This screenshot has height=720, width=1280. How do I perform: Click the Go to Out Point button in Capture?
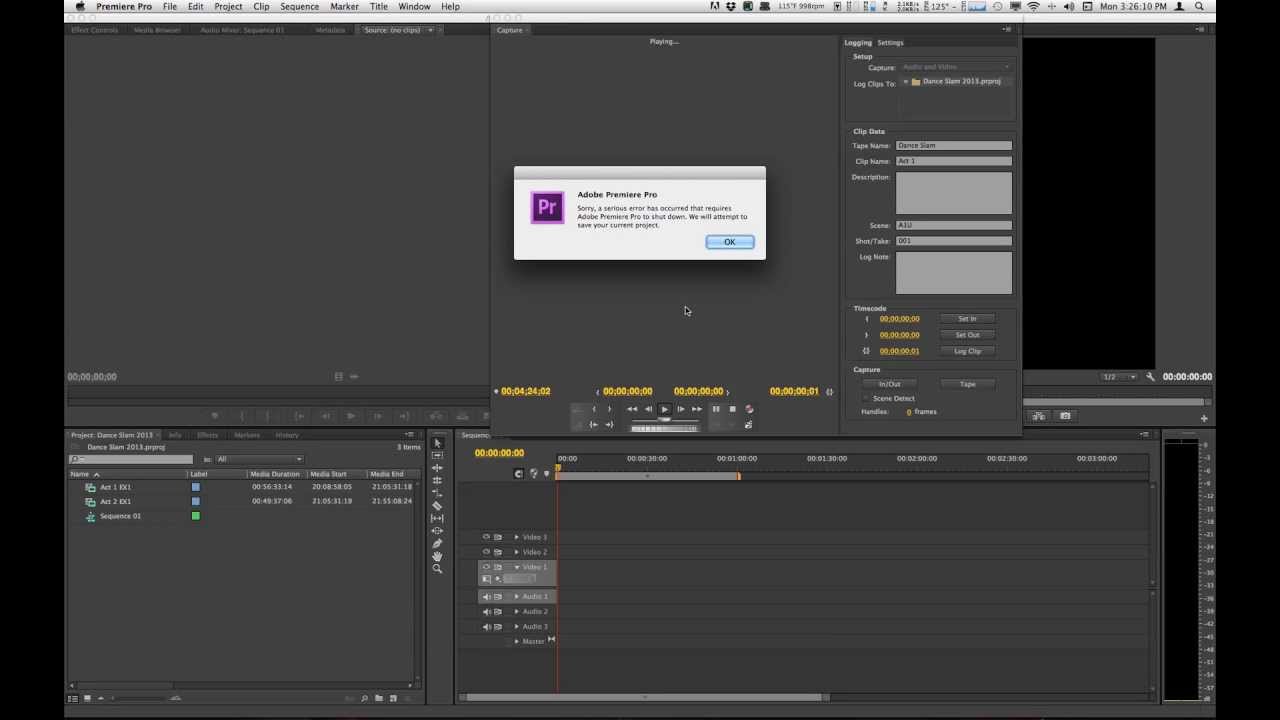point(609,425)
